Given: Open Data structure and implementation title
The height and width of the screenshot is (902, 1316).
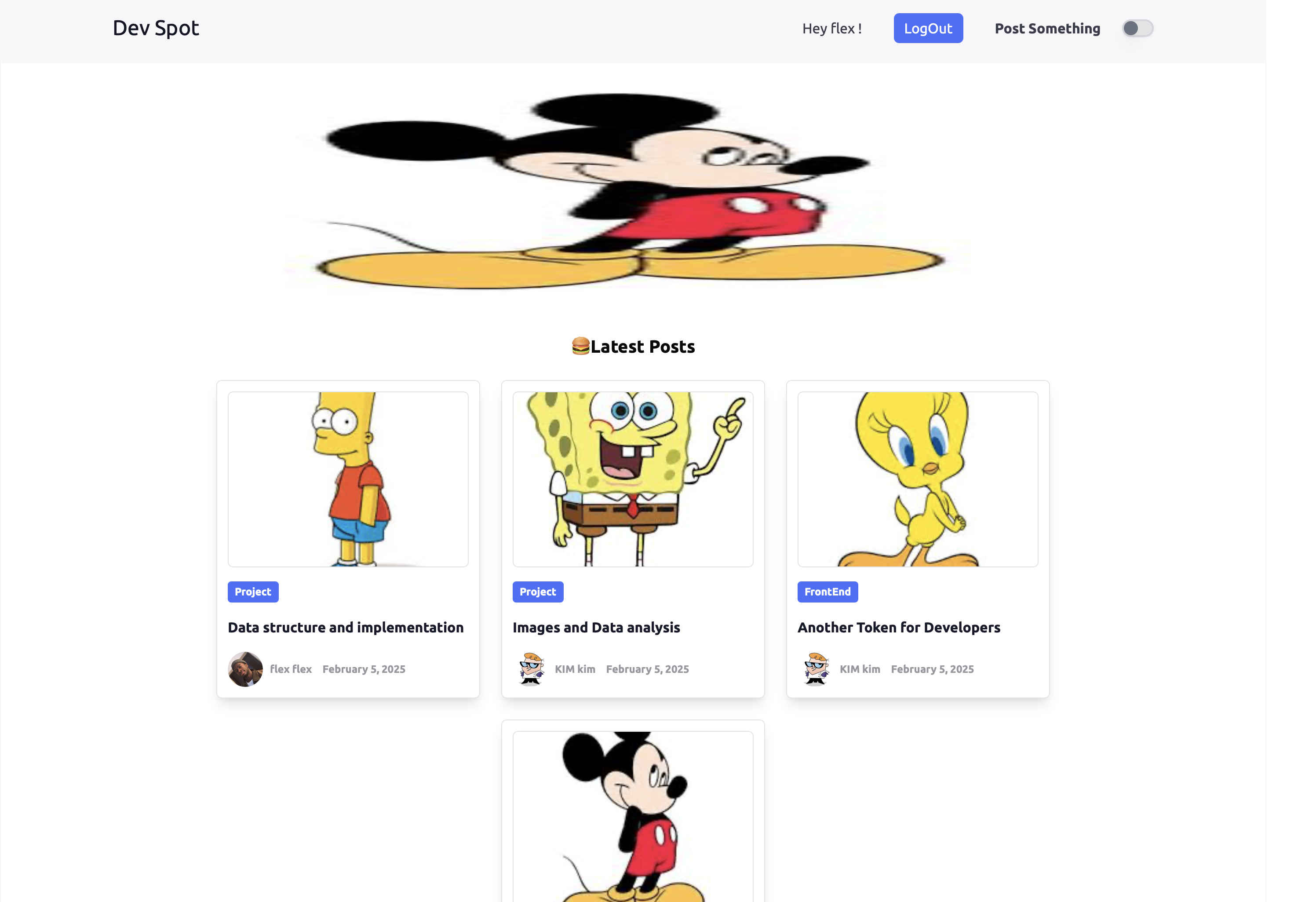Looking at the screenshot, I should pyautogui.click(x=346, y=628).
